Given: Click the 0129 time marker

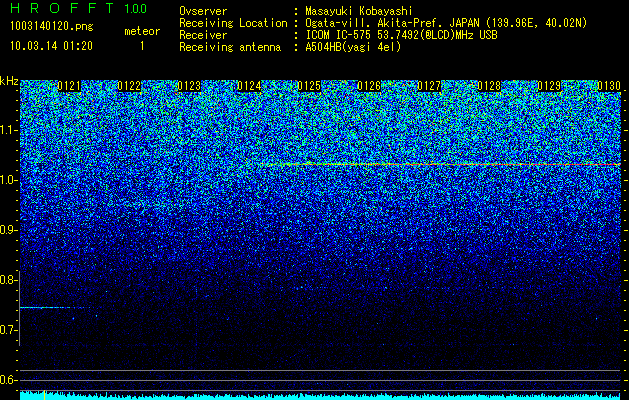Looking at the screenshot, I should click(x=549, y=86).
